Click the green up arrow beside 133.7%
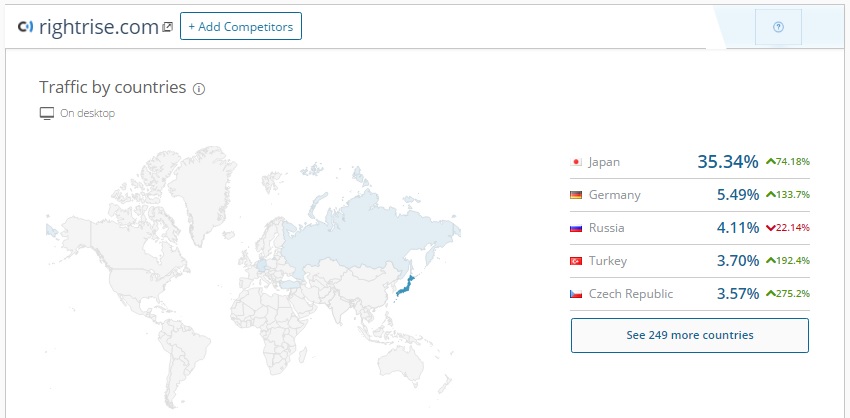The image size is (850, 418). click(770, 194)
